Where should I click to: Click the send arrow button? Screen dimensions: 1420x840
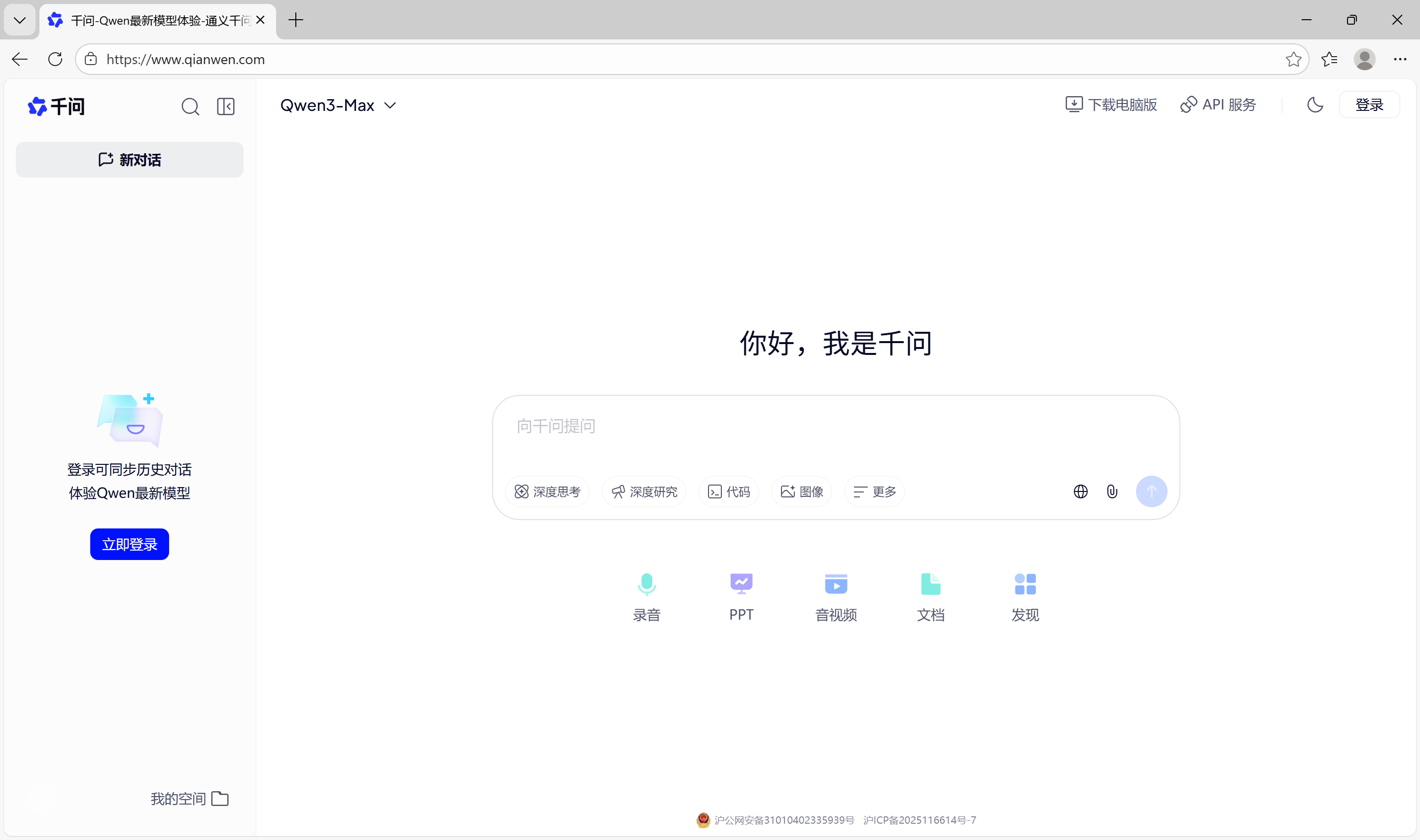click(1151, 491)
